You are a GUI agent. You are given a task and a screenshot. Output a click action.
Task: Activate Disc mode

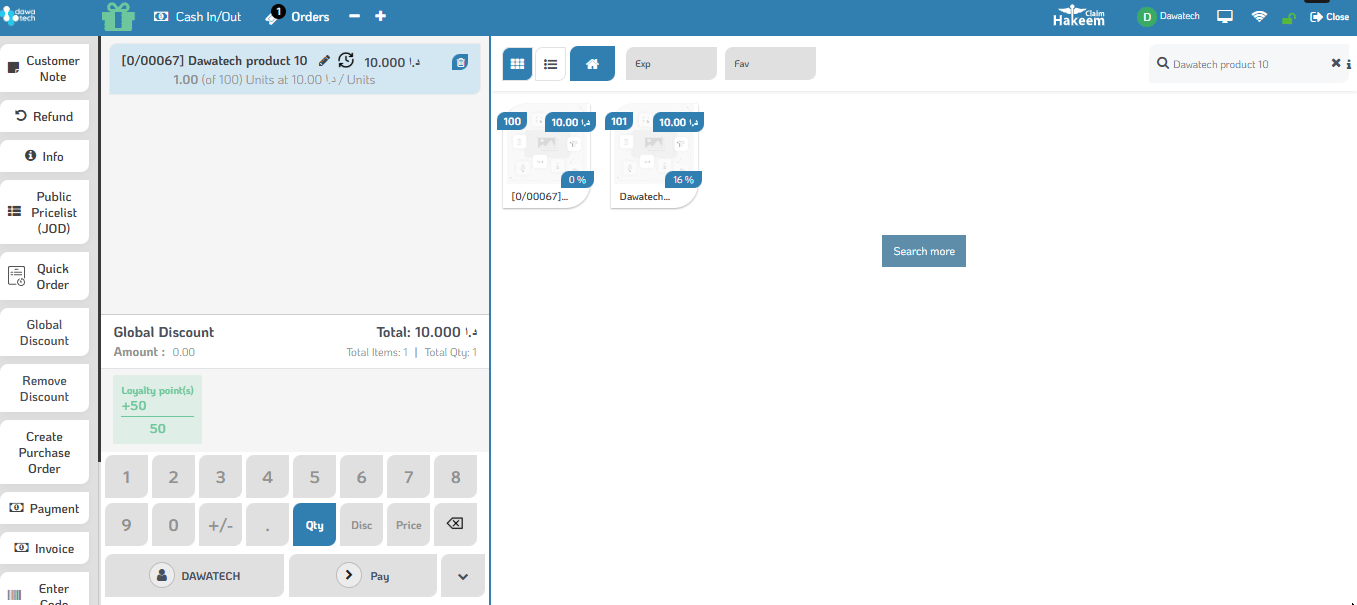(x=361, y=524)
